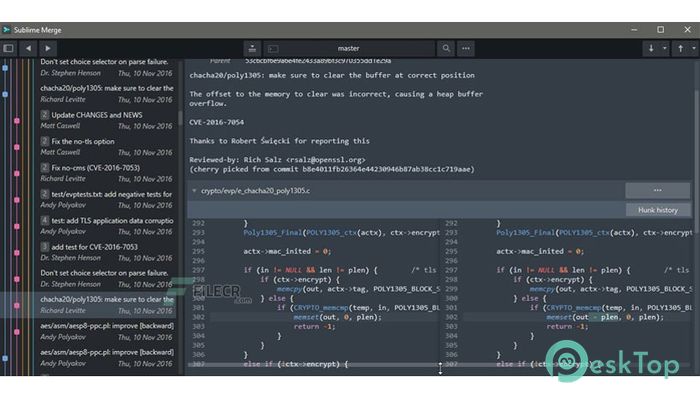Select commit test/evptests.txt add negative tests
Image resolution: width=700 pixels, height=400 pixels.
(107, 200)
